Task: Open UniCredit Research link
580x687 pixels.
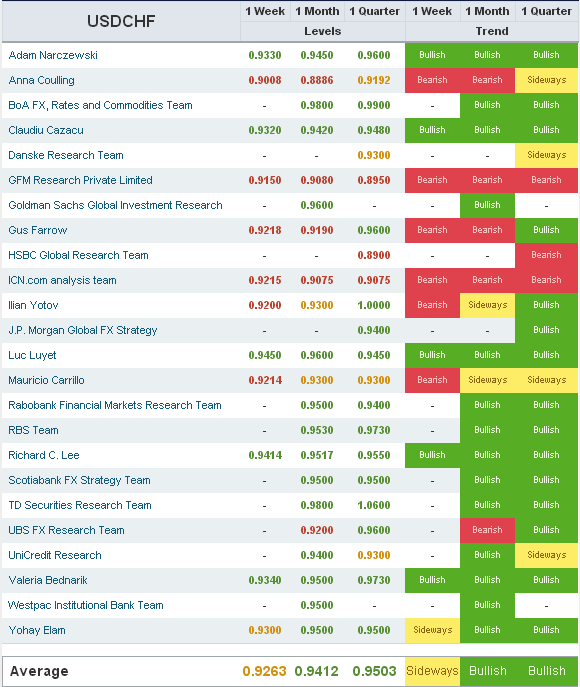Action: pos(55,555)
